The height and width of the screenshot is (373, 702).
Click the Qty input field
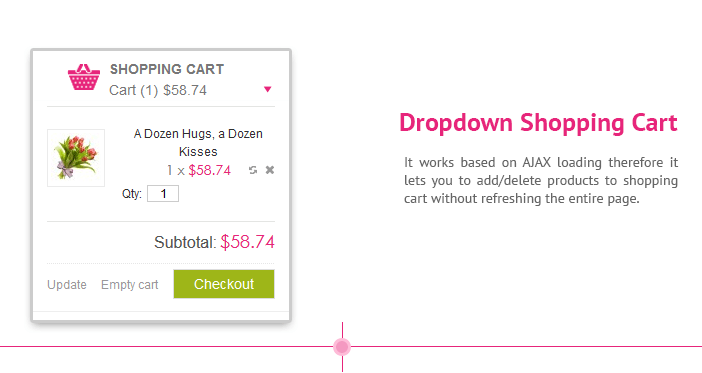pos(163,194)
